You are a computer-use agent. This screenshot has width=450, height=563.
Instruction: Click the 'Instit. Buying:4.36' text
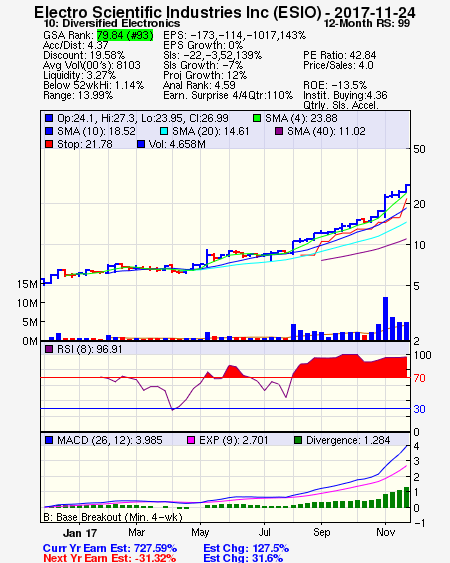tap(345, 96)
